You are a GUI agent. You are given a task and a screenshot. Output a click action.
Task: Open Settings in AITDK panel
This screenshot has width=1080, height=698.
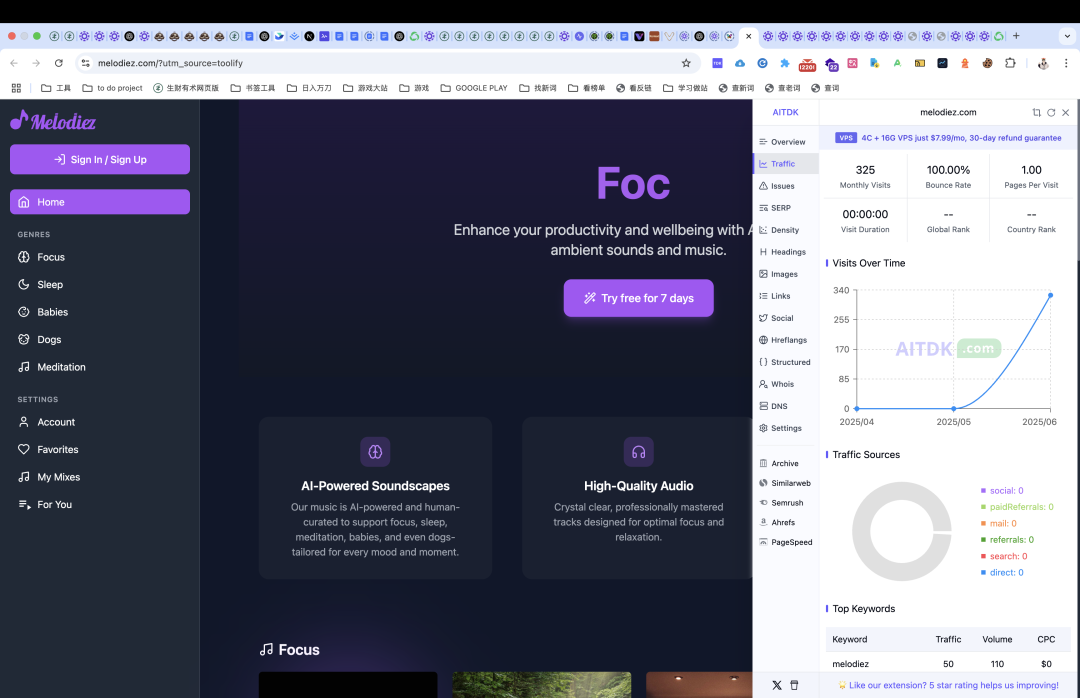(x=785, y=429)
